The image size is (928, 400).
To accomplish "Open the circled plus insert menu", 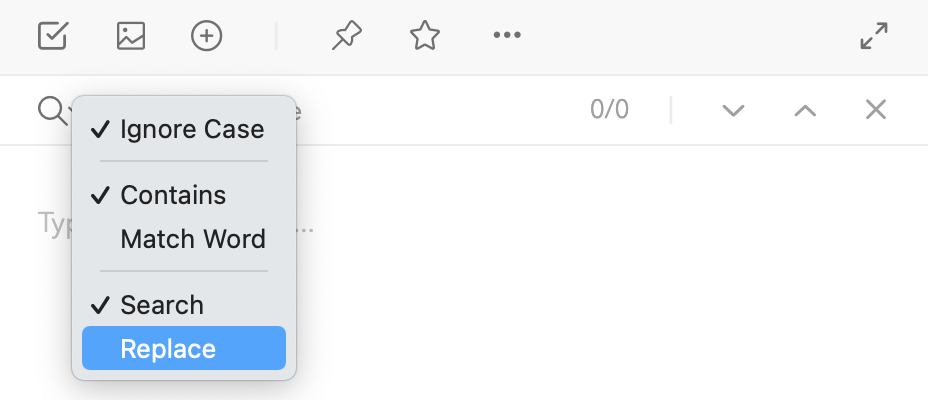I will (x=207, y=36).
